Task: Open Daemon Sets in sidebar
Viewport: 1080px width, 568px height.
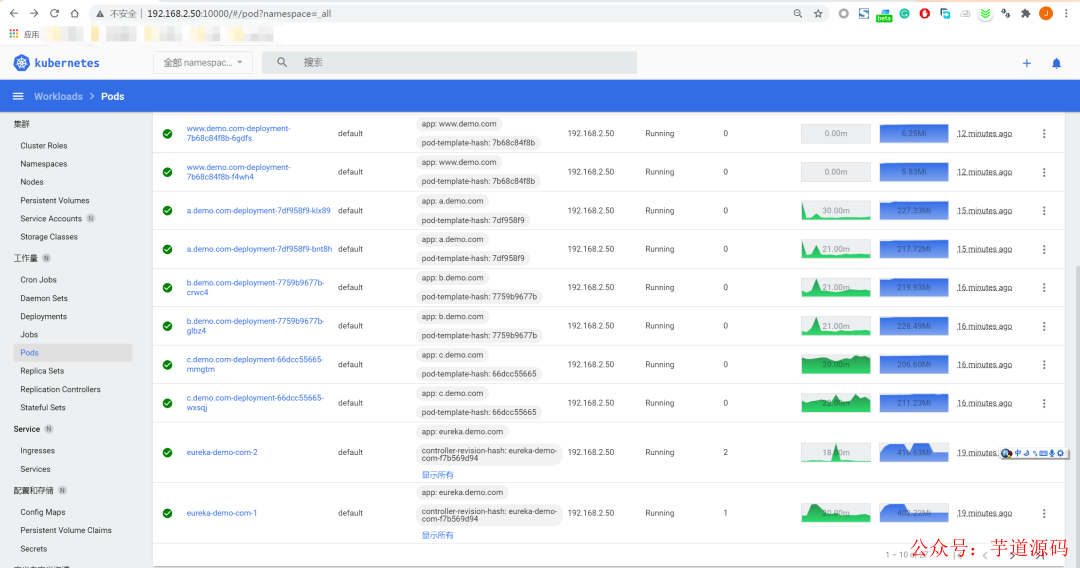Action: tap(44, 298)
